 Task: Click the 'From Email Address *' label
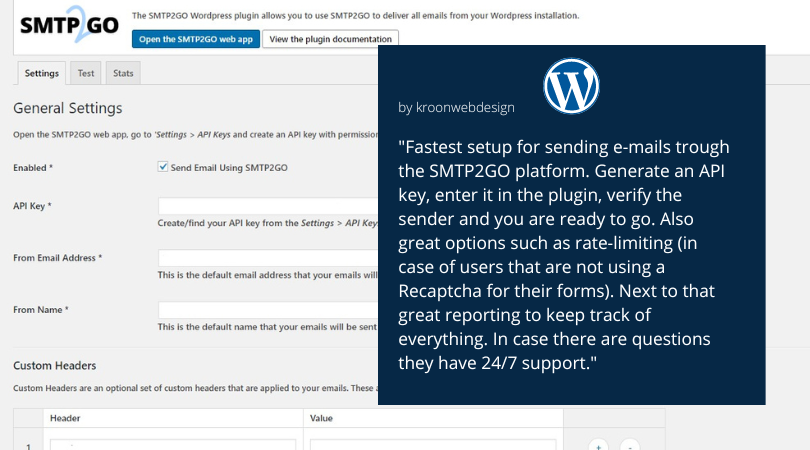(57, 257)
